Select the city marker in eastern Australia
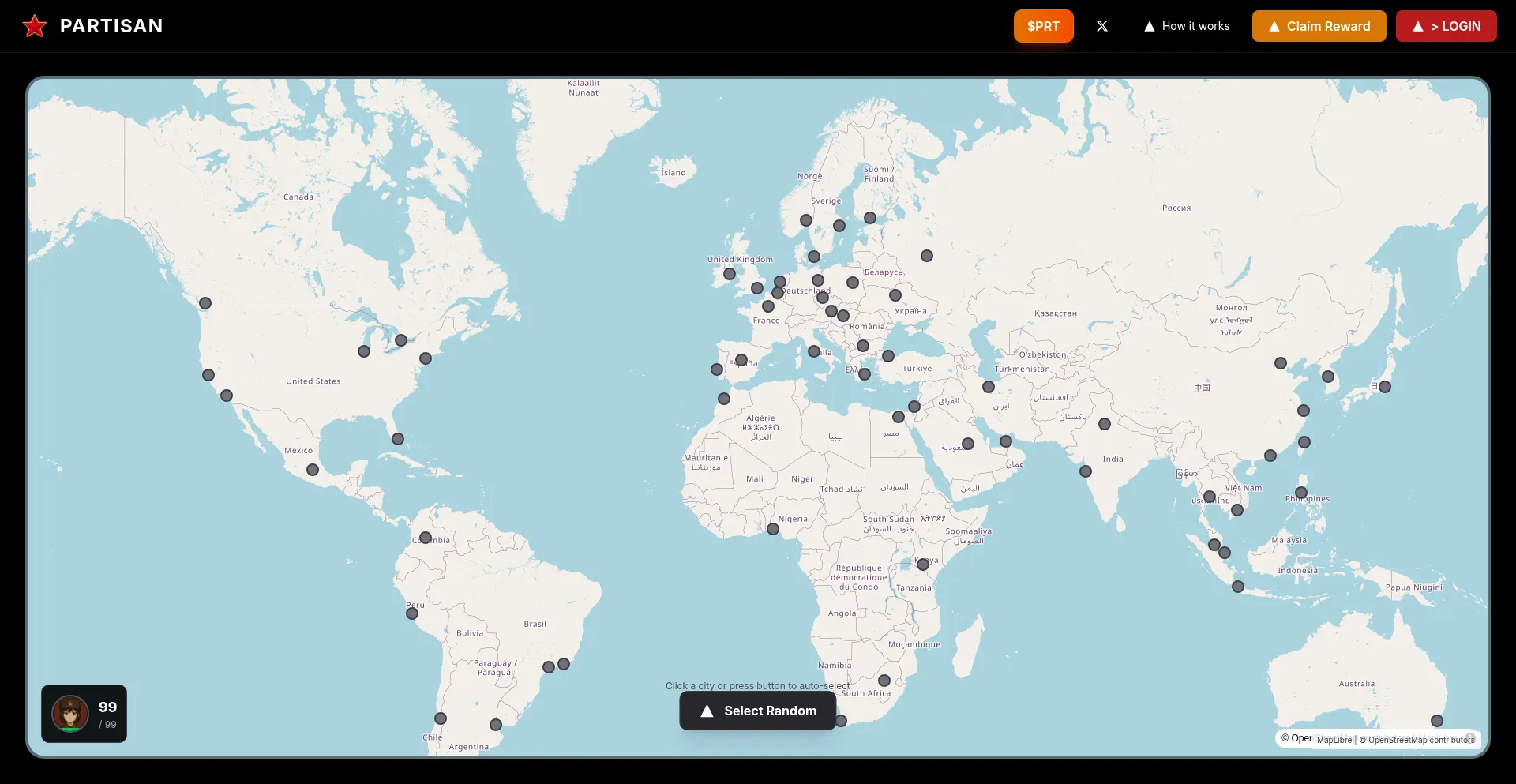The height and width of the screenshot is (784, 1516). pos(1437,721)
